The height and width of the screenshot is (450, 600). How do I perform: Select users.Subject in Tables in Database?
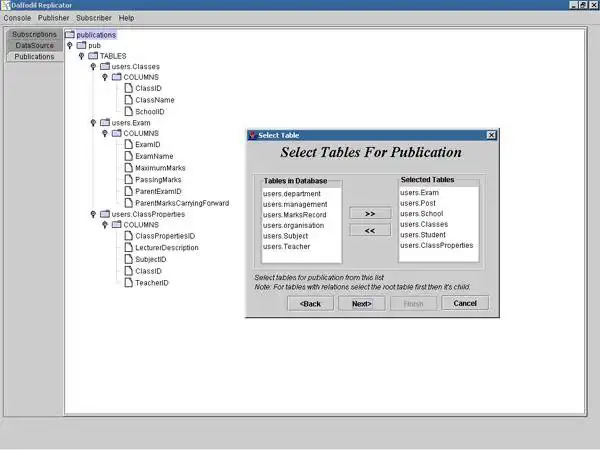coord(302,236)
